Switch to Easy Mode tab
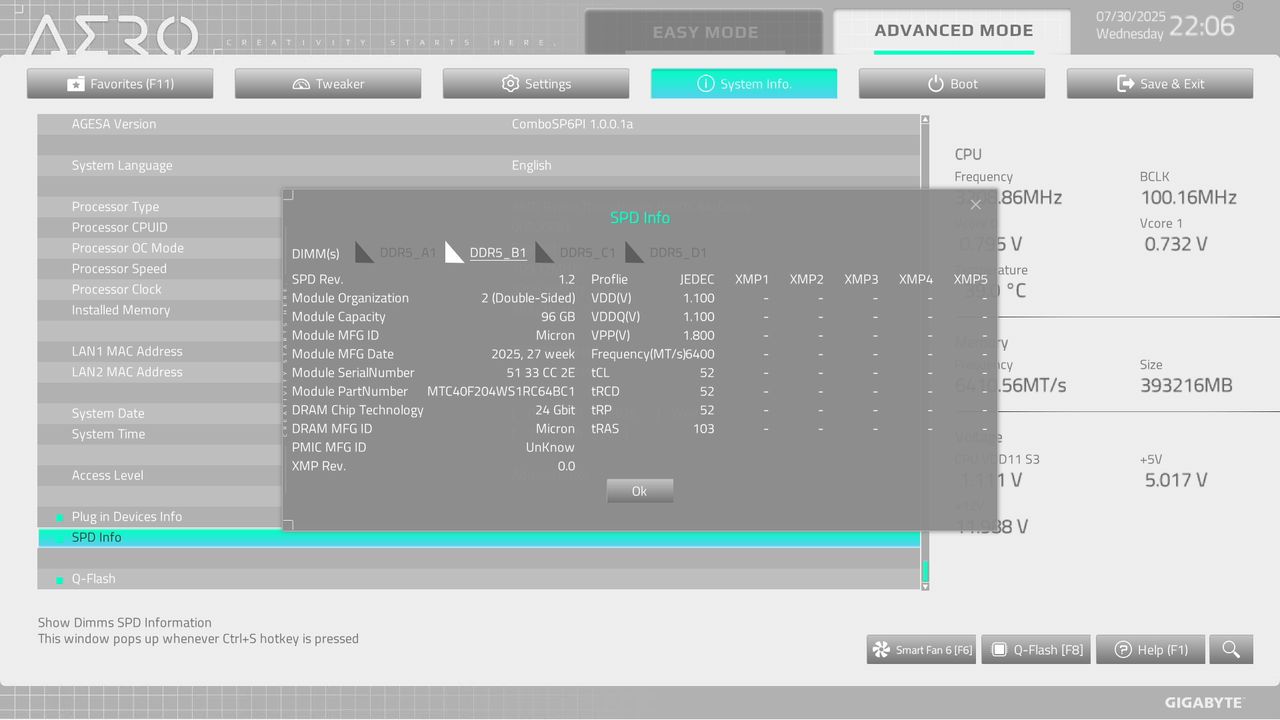Viewport: 1280px width, 720px height. click(x=705, y=32)
